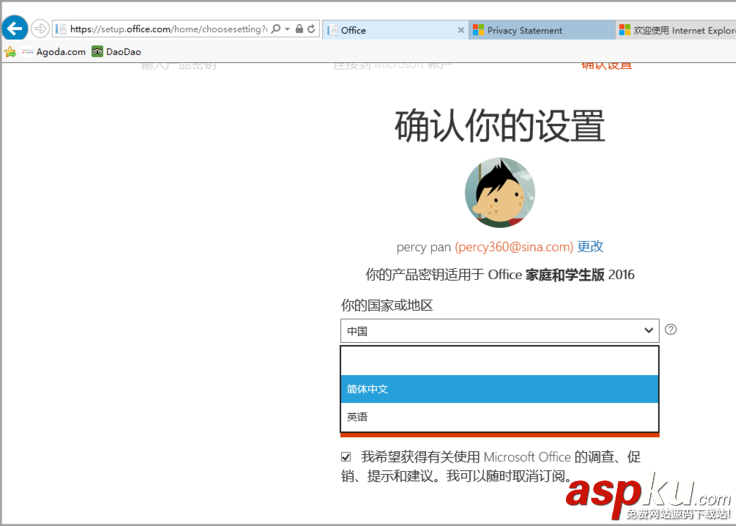Switch to the Privacy Statement tab

pyautogui.click(x=542, y=30)
